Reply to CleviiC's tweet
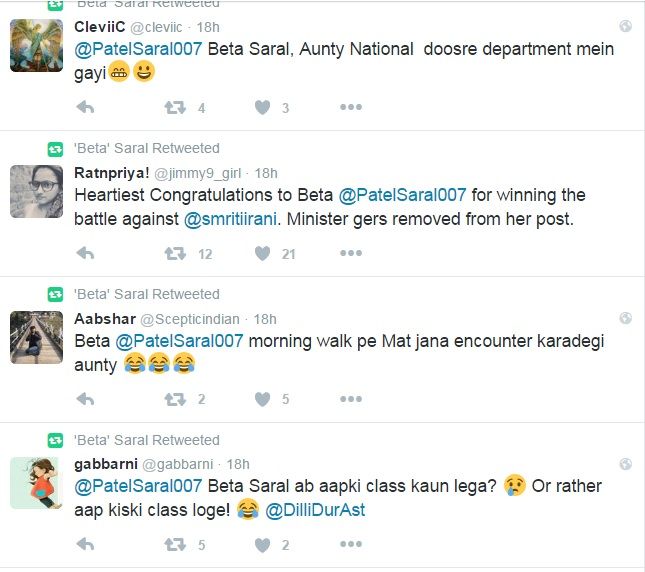 tap(85, 108)
